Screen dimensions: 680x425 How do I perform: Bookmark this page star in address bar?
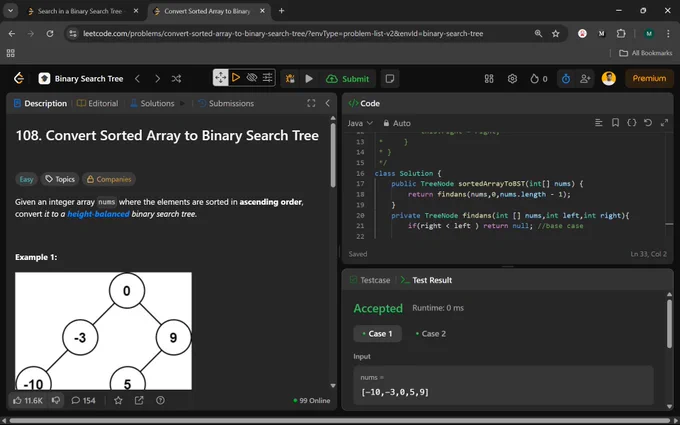[x=556, y=33]
